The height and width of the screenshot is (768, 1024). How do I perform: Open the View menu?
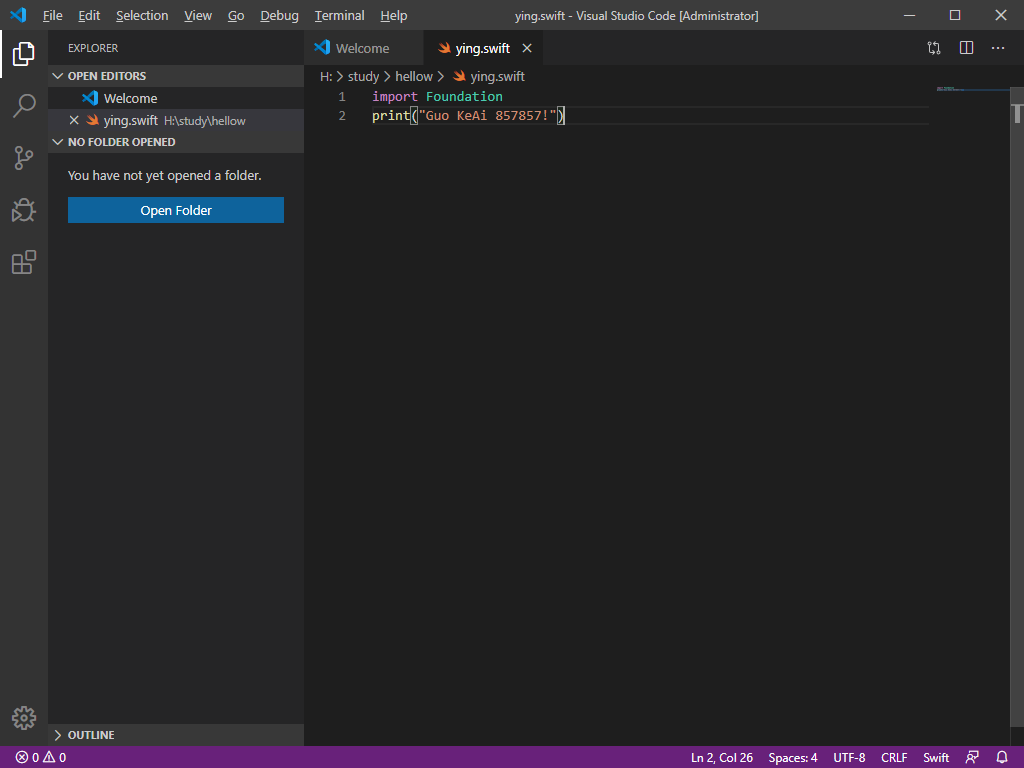[198, 15]
